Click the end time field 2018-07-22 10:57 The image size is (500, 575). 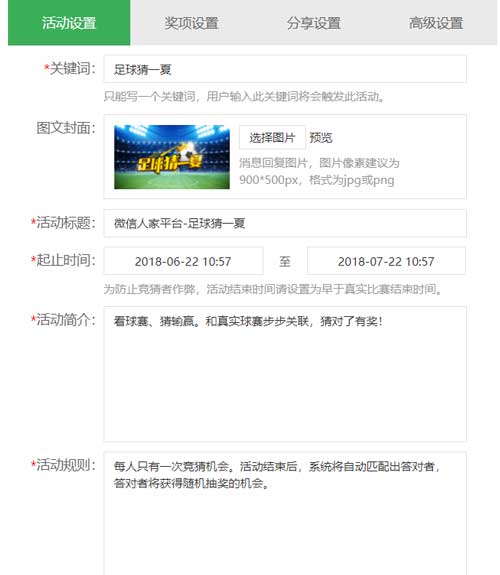(x=386, y=261)
